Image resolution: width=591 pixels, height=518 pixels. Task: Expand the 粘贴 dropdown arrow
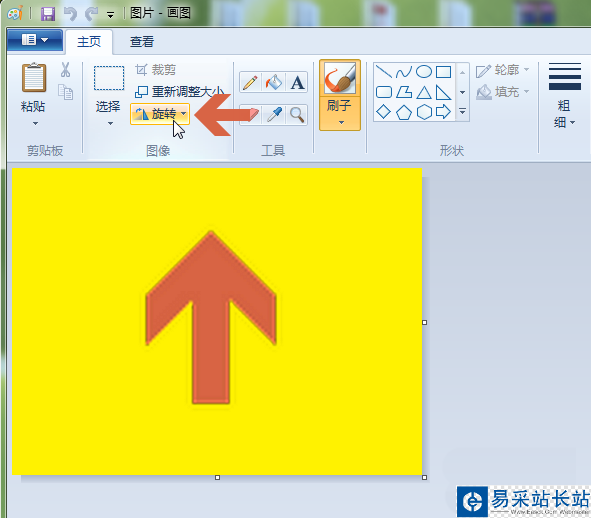(x=35, y=123)
